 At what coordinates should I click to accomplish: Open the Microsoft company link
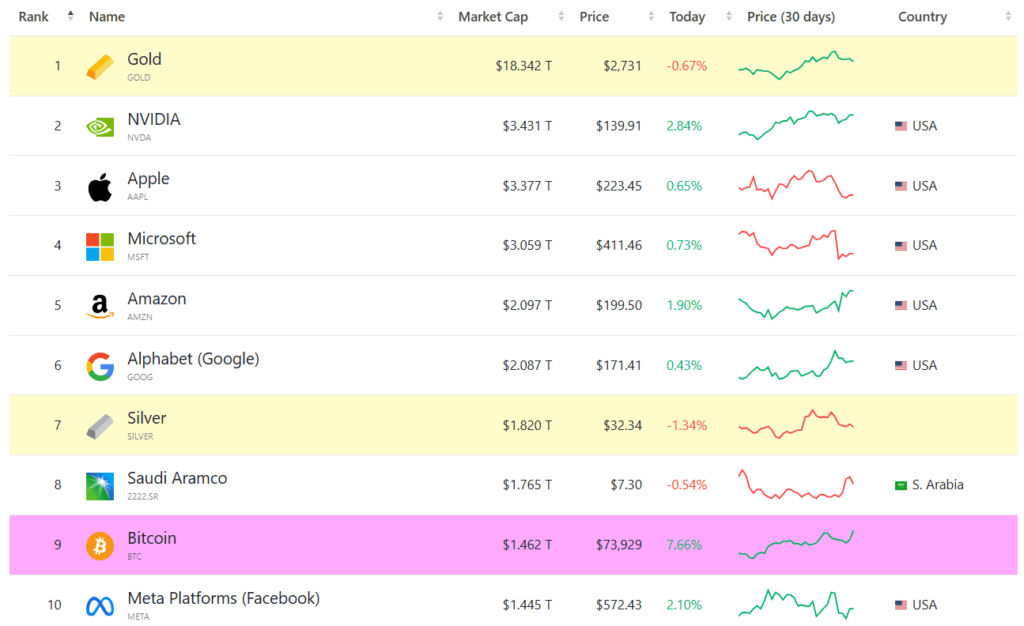click(161, 239)
